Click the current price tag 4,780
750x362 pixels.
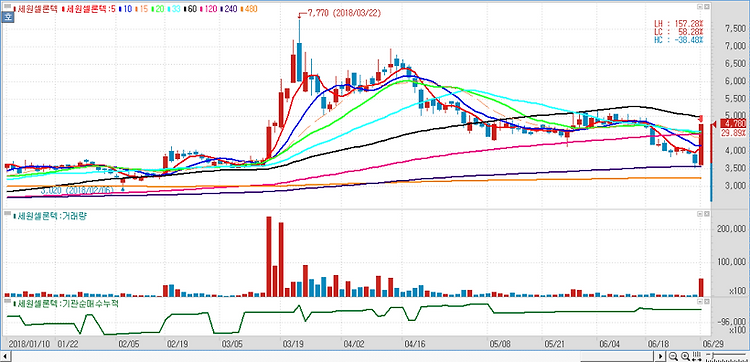[734, 124]
